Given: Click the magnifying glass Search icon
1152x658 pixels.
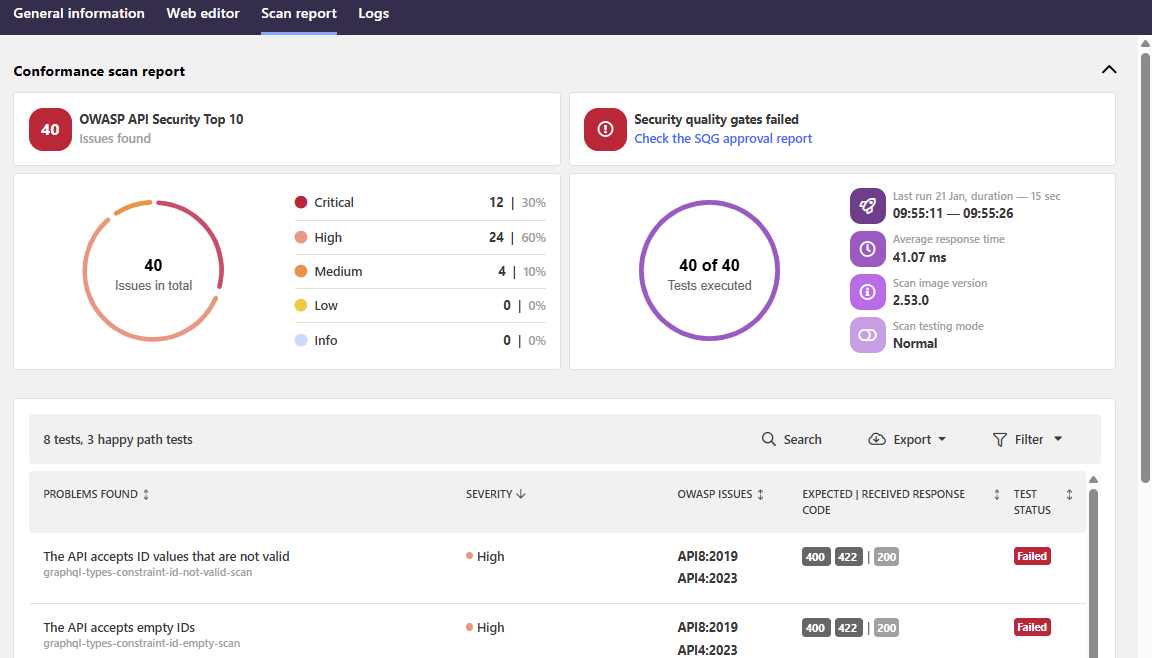Looking at the screenshot, I should click(768, 439).
